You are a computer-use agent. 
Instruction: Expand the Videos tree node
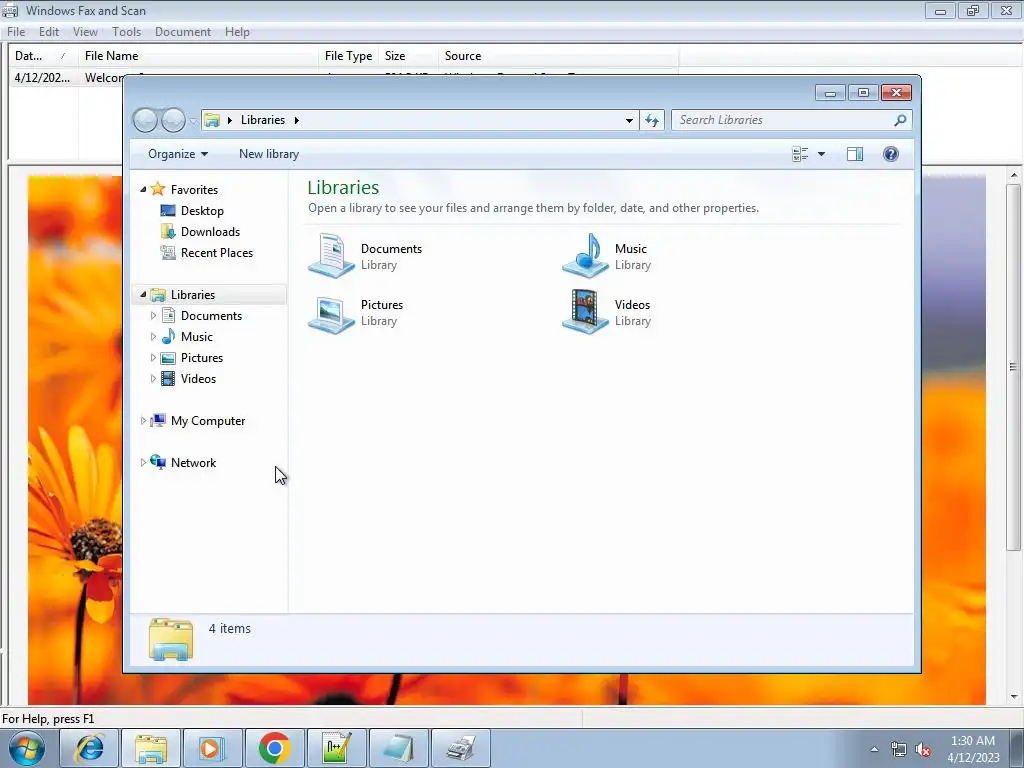pyautogui.click(x=153, y=379)
